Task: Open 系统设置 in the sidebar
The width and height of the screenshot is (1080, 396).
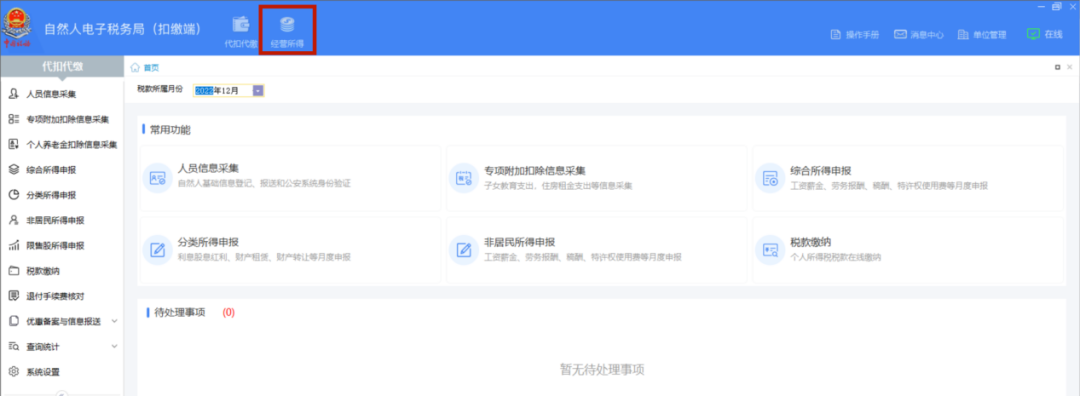Action: pyautogui.click(x=62, y=372)
